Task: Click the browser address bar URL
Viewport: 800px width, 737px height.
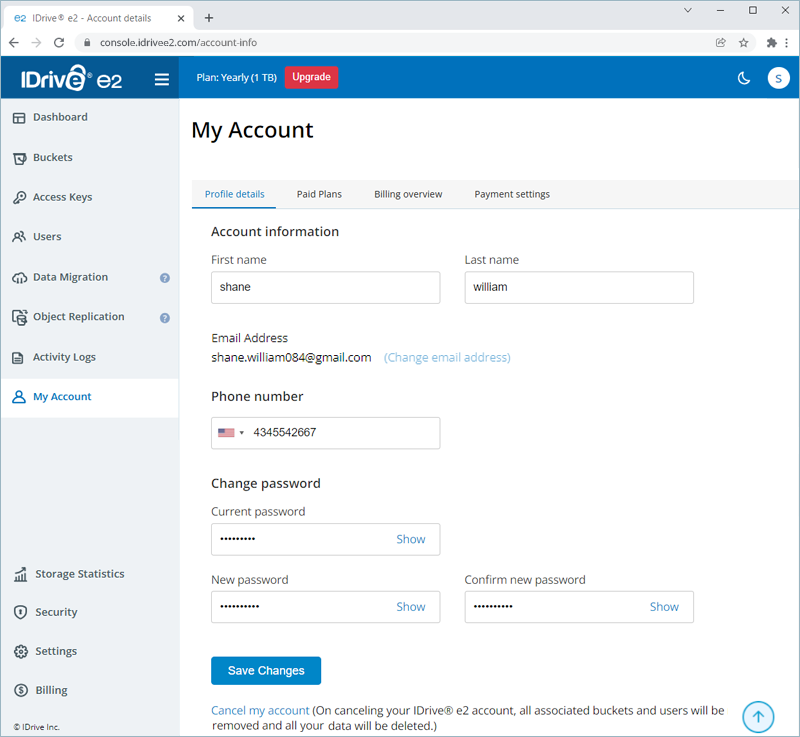Action: [x=178, y=43]
